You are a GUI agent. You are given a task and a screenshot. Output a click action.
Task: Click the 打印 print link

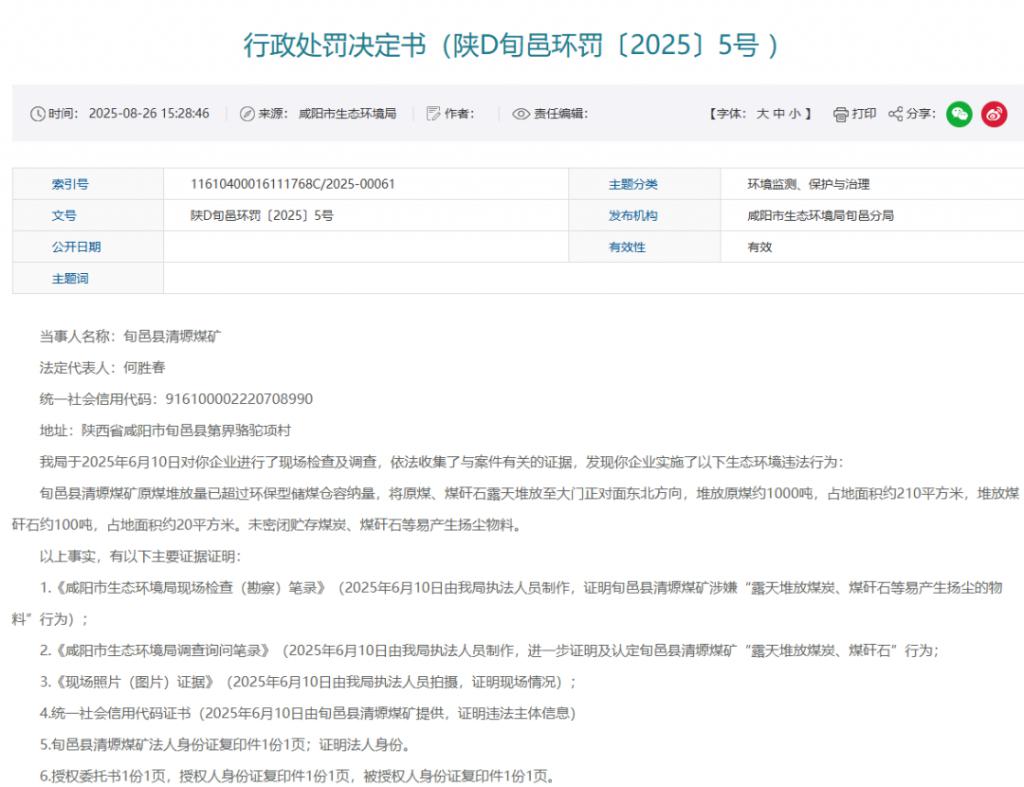[864, 114]
